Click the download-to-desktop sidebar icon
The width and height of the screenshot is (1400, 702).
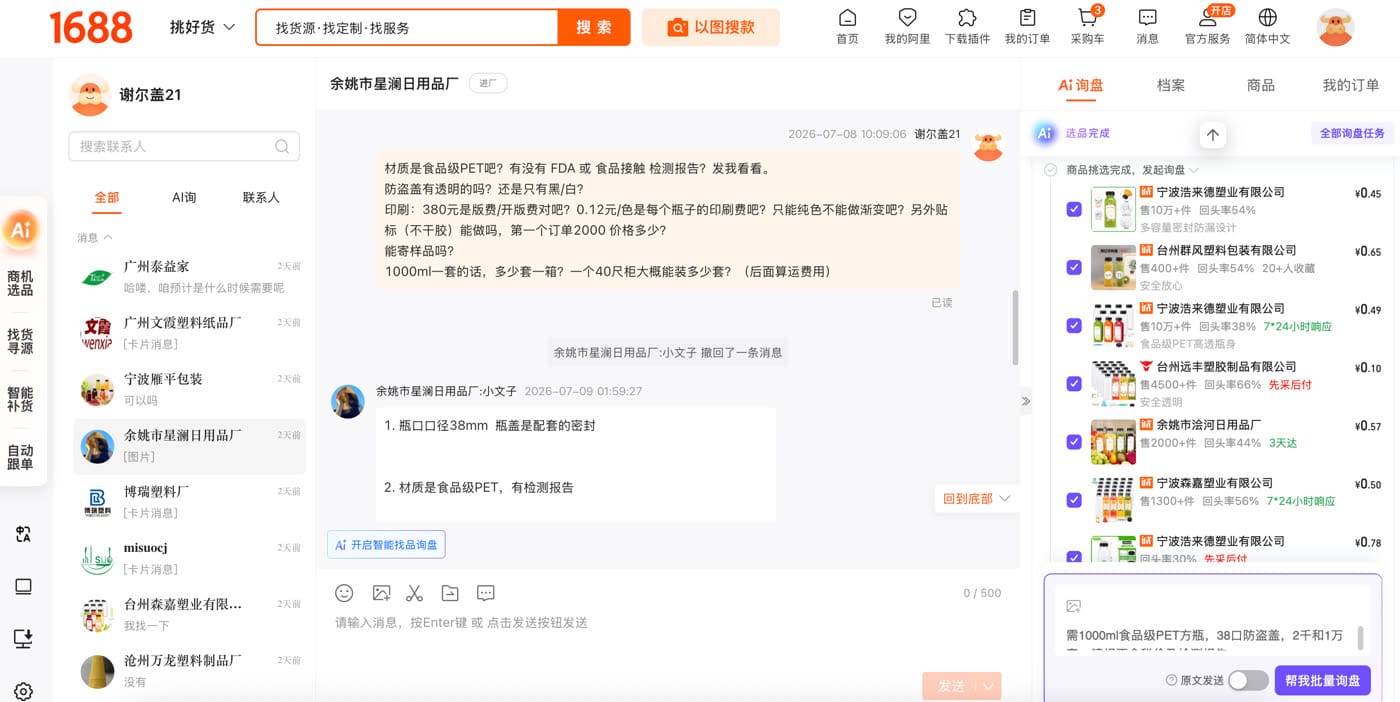[24, 639]
